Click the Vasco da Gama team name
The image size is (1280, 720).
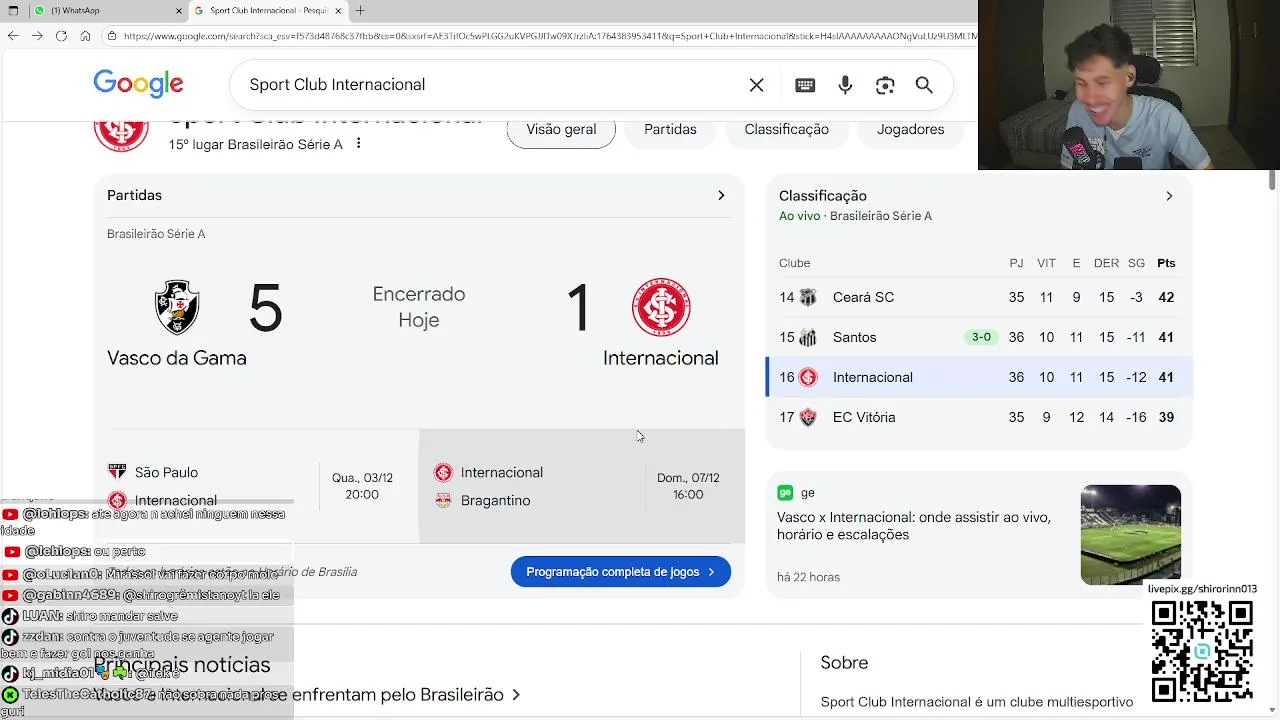pyautogui.click(x=177, y=358)
